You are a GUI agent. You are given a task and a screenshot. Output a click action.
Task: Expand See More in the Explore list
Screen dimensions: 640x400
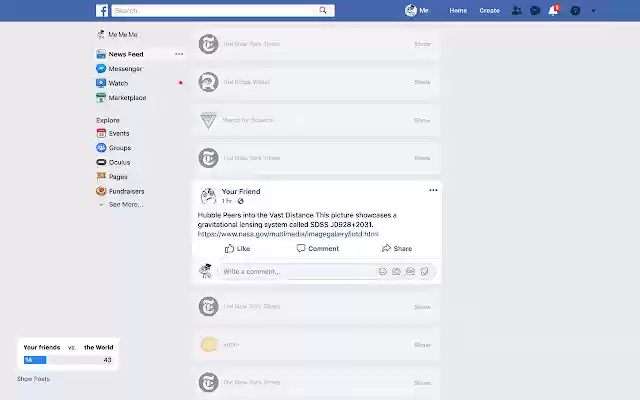point(126,204)
